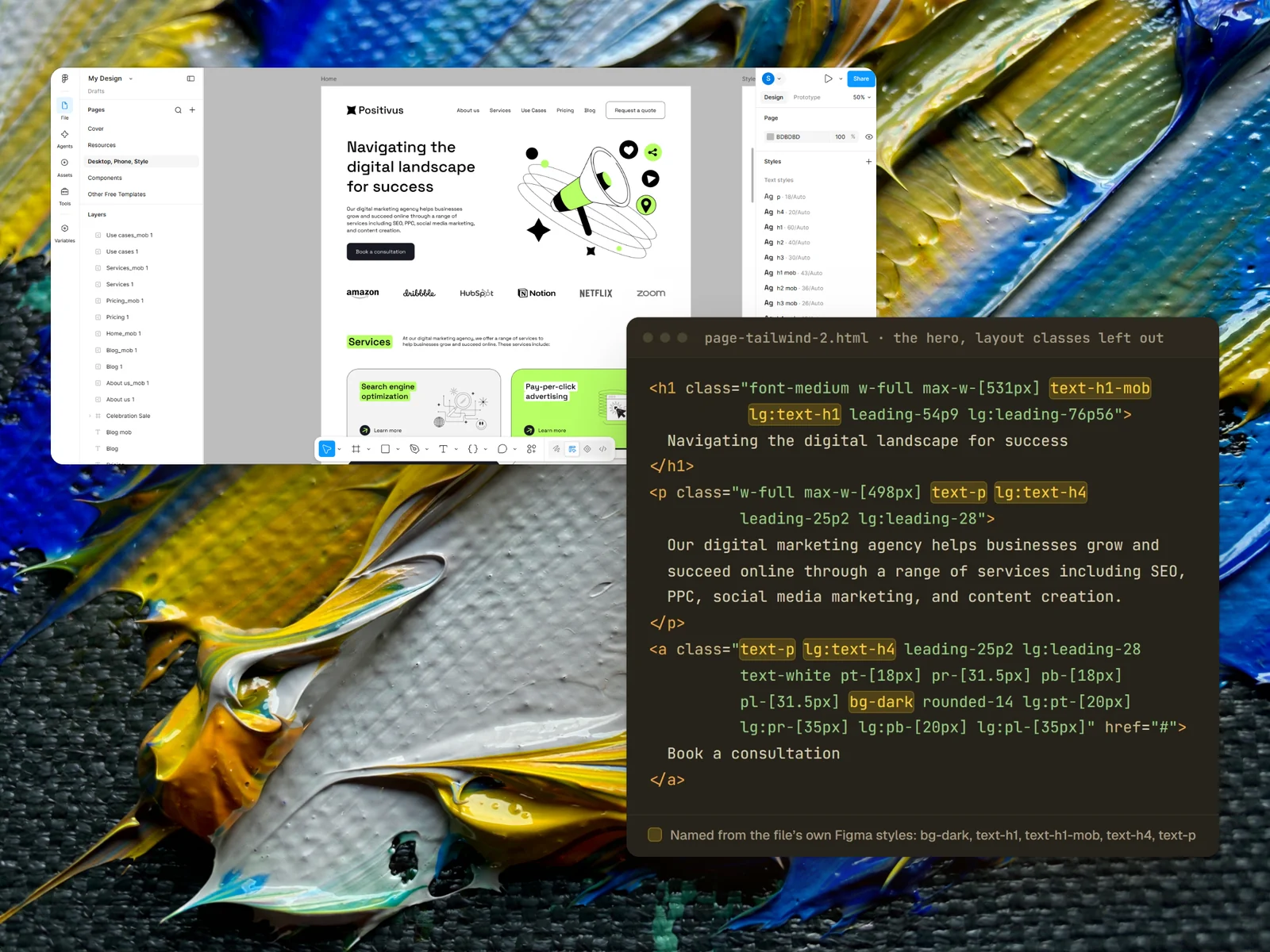Select the Rectangle shape tool

(385, 449)
